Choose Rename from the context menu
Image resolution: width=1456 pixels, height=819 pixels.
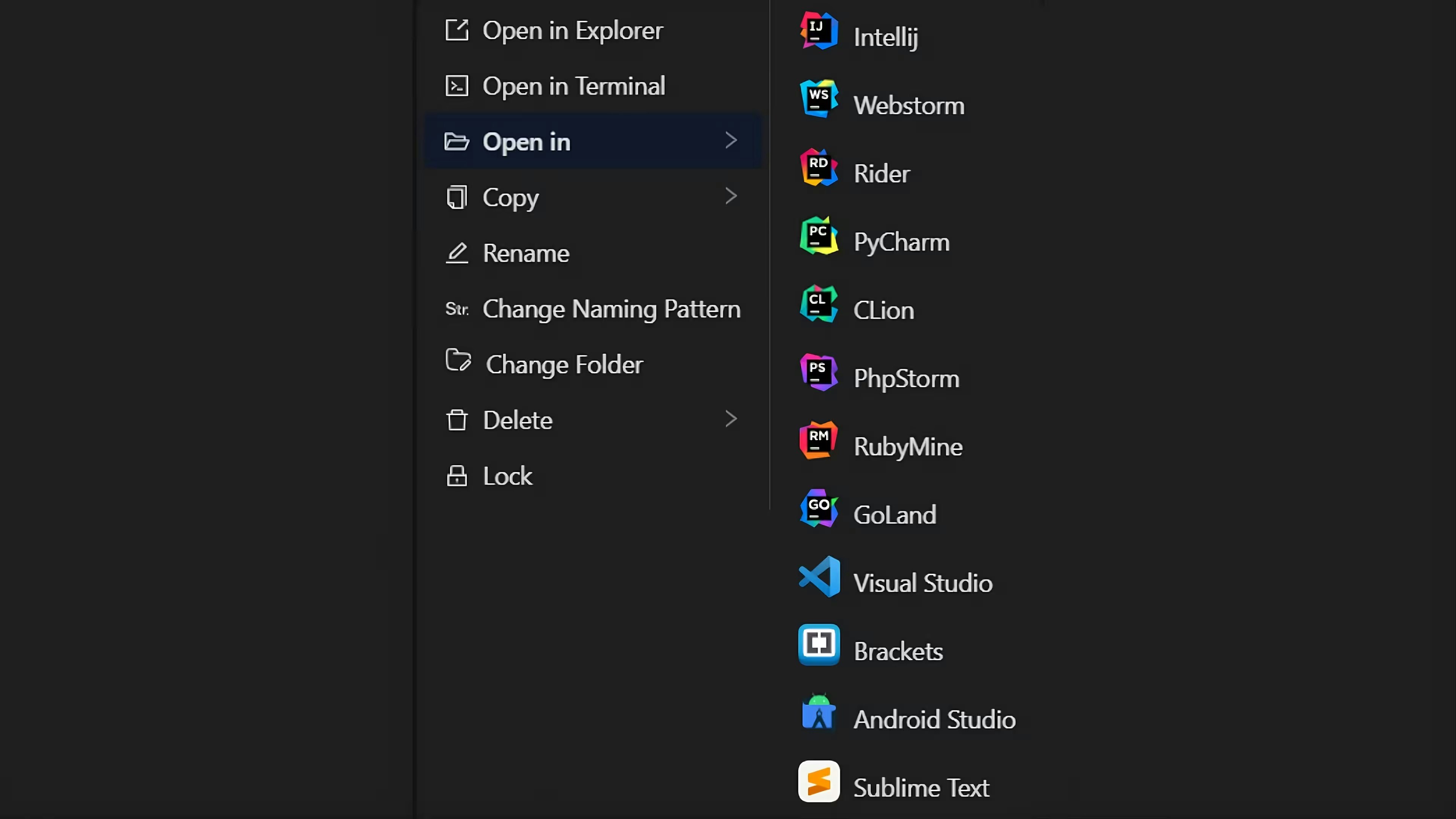pos(593,253)
